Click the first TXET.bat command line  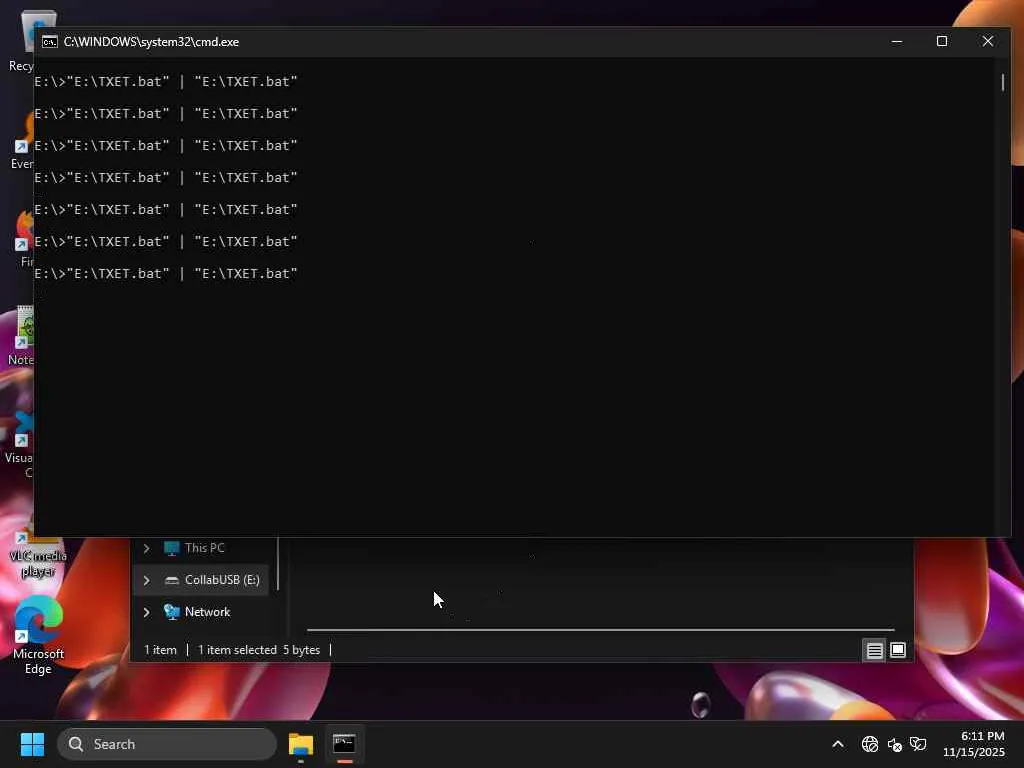[x=166, y=82]
